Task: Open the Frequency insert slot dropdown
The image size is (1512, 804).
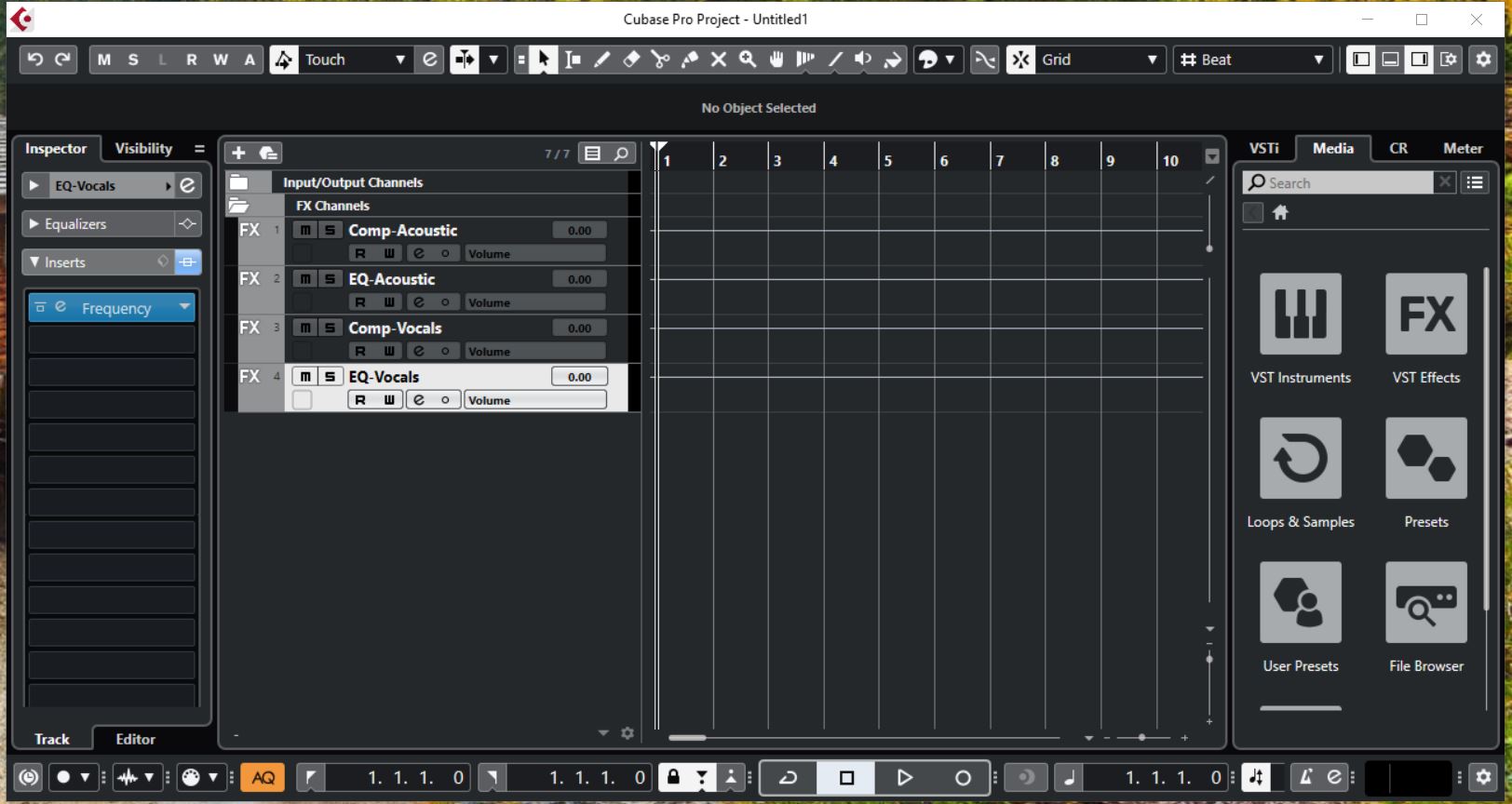Action: pos(184,308)
